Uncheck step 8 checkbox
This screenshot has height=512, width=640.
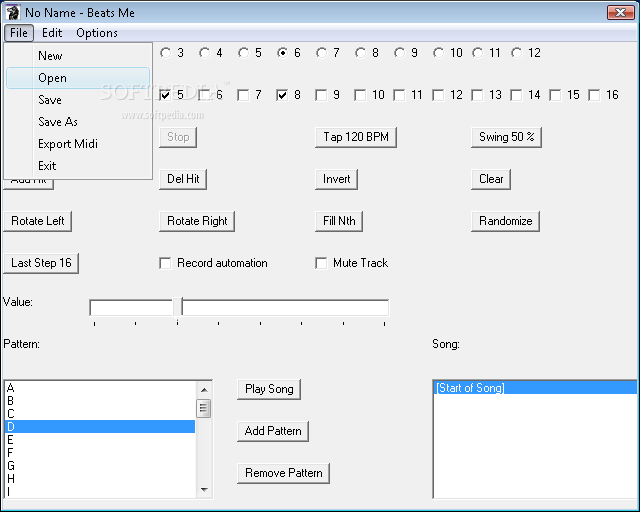click(x=282, y=96)
